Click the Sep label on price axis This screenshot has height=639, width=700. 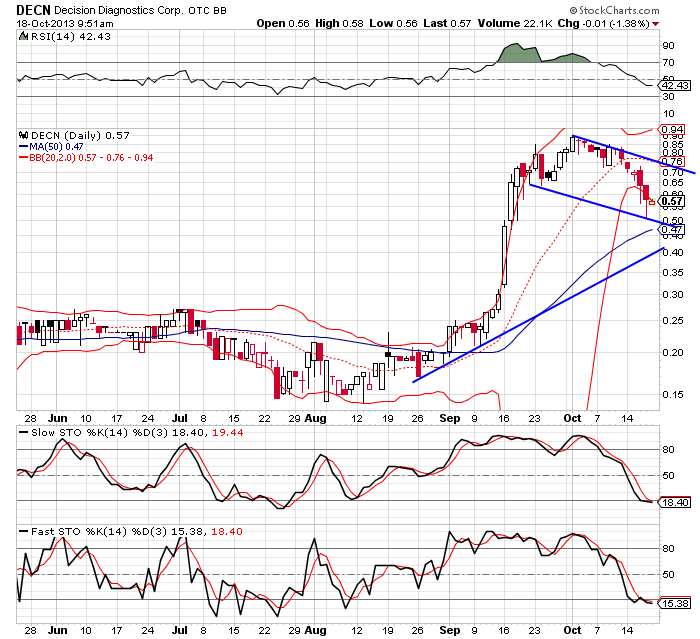coord(450,418)
